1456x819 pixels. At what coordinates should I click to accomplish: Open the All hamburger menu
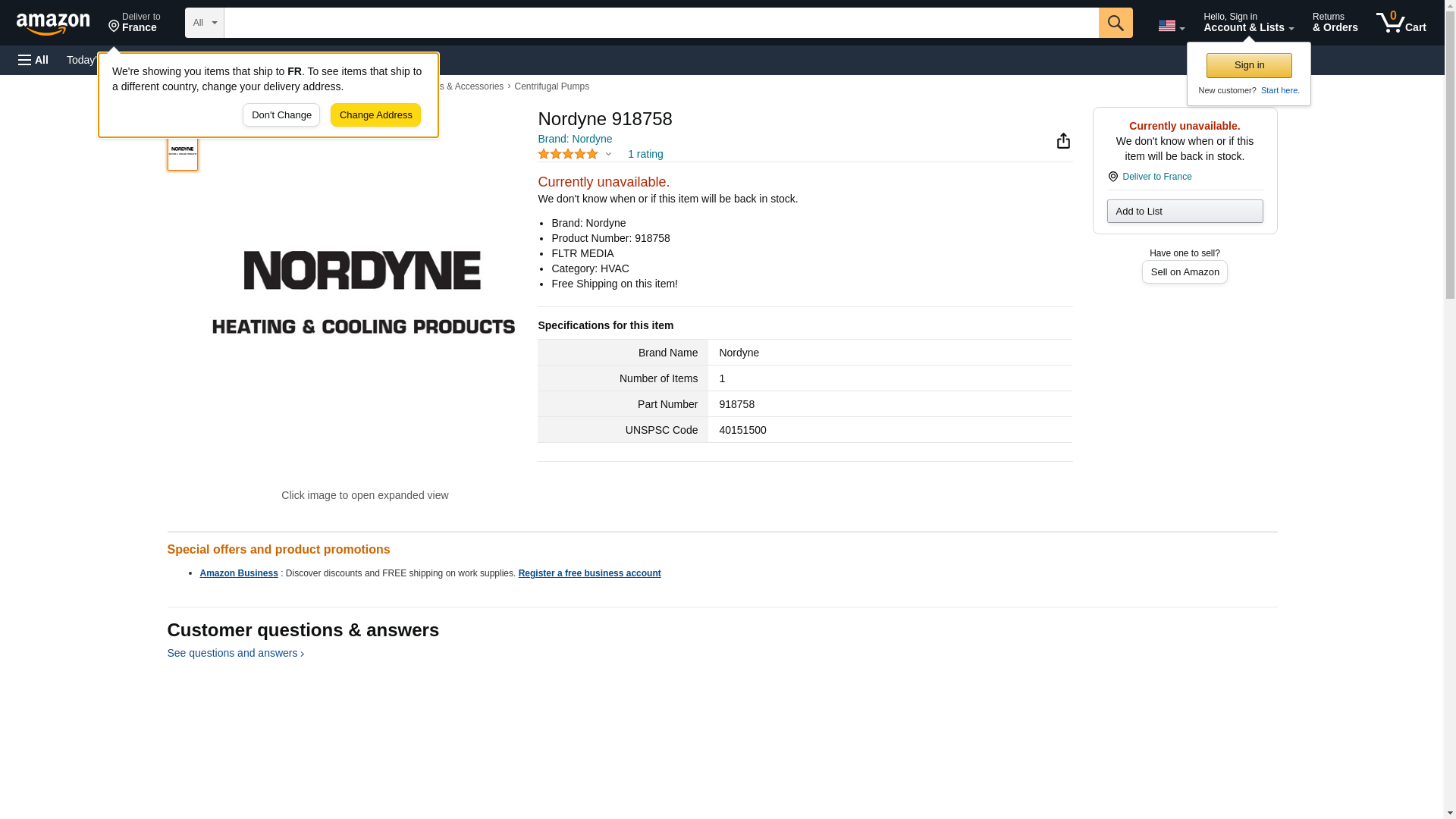coord(33,60)
